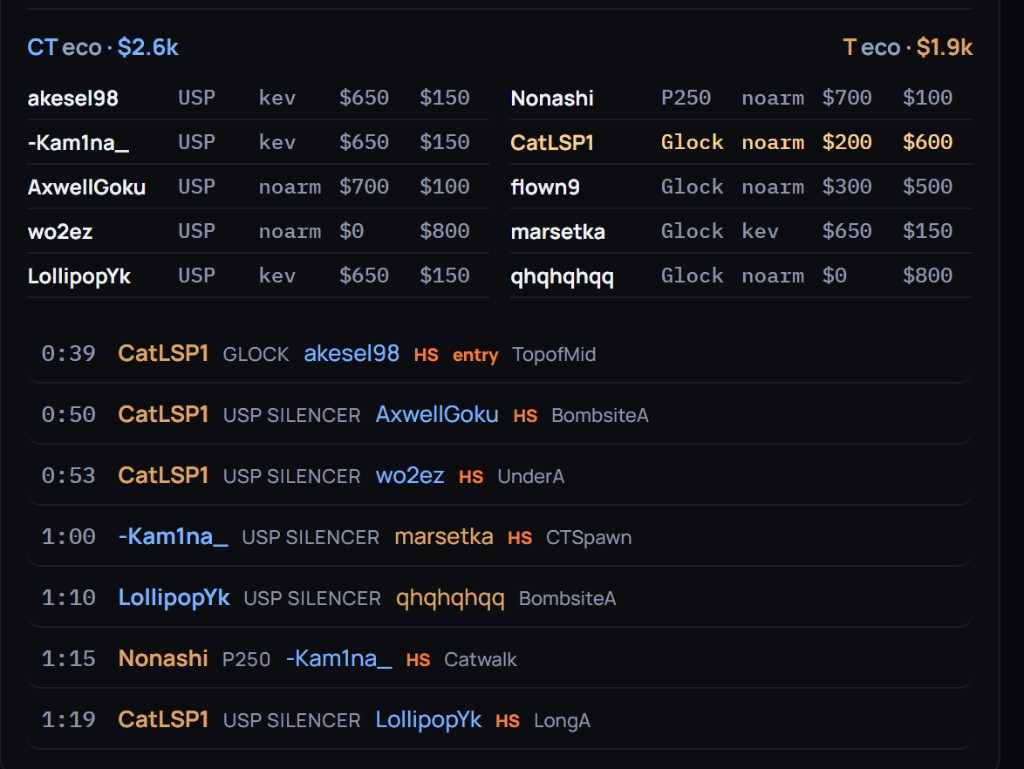Viewport: 1024px width, 769px height.
Task: Open the 1:10 LollipopYk kill row
Action: click(500, 598)
